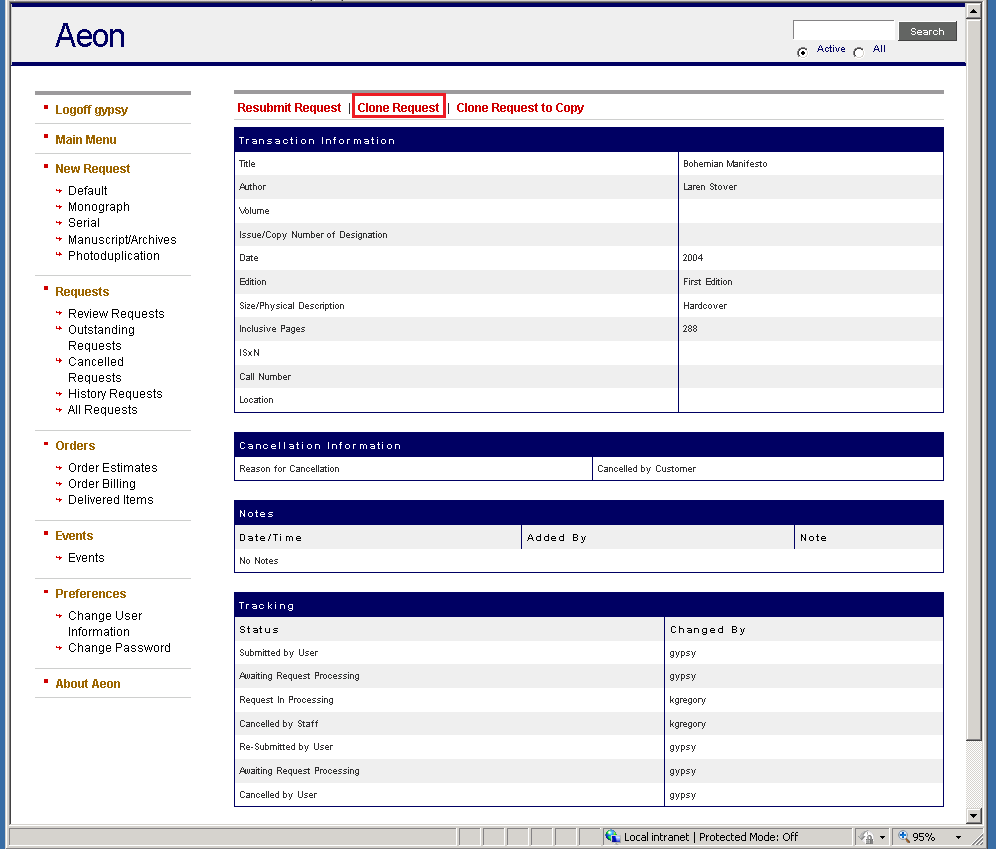Open the About Aeon menu item

88,684
